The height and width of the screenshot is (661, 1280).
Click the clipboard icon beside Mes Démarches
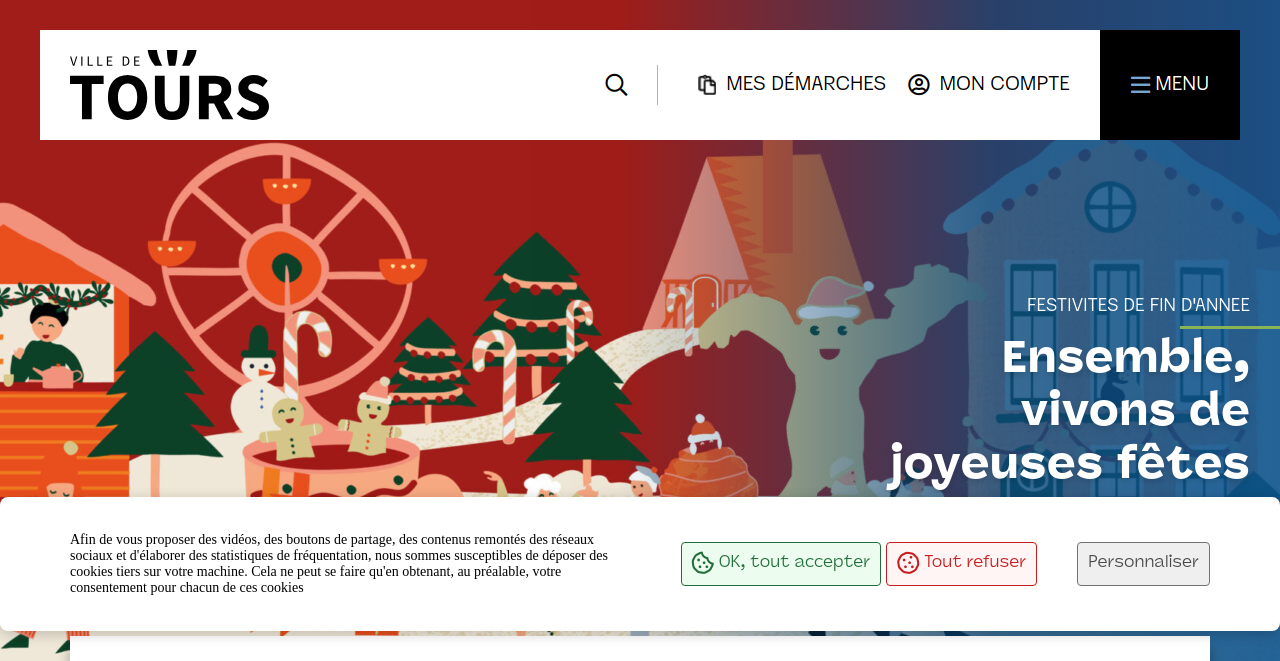pyautogui.click(x=707, y=85)
